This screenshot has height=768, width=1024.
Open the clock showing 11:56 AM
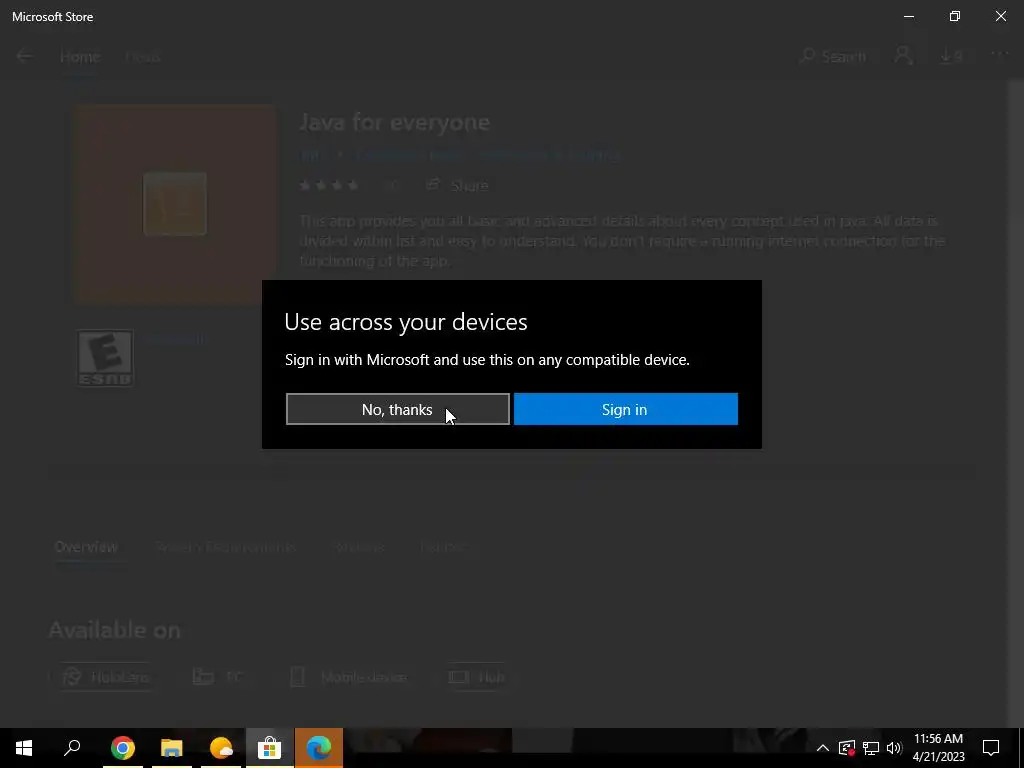[x=938, y=748]
